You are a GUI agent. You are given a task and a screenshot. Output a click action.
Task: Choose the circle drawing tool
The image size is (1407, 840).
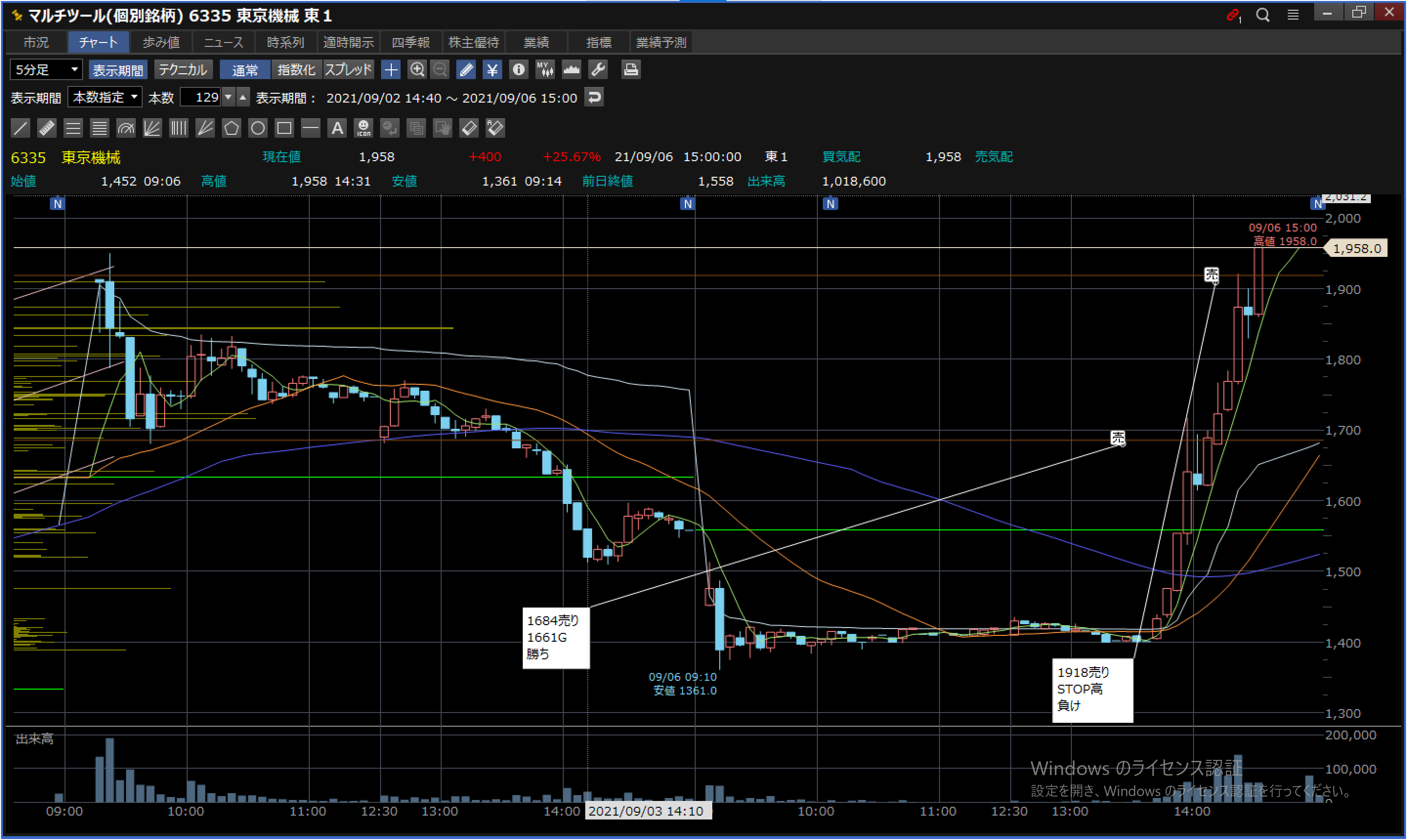(x=257, y=128)
